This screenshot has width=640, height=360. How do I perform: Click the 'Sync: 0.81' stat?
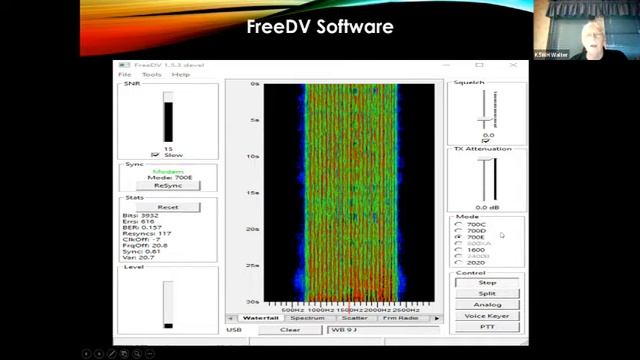tap(141, 251)
